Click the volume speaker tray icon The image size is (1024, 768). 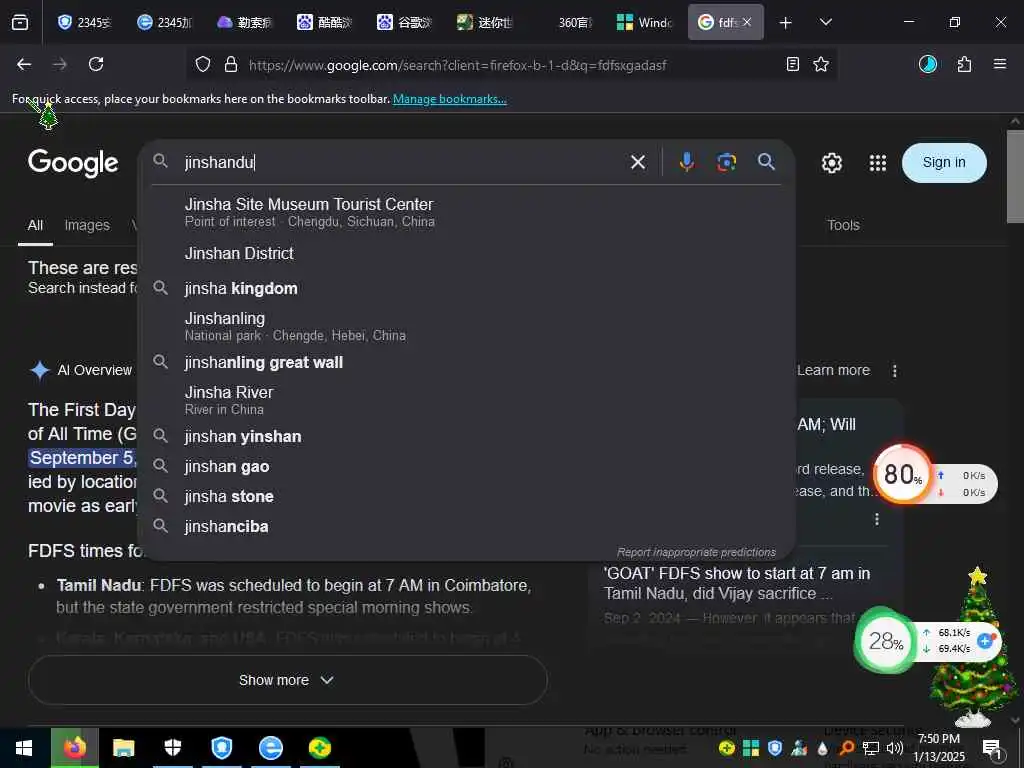pyautogui.click(x=894, y=747)
